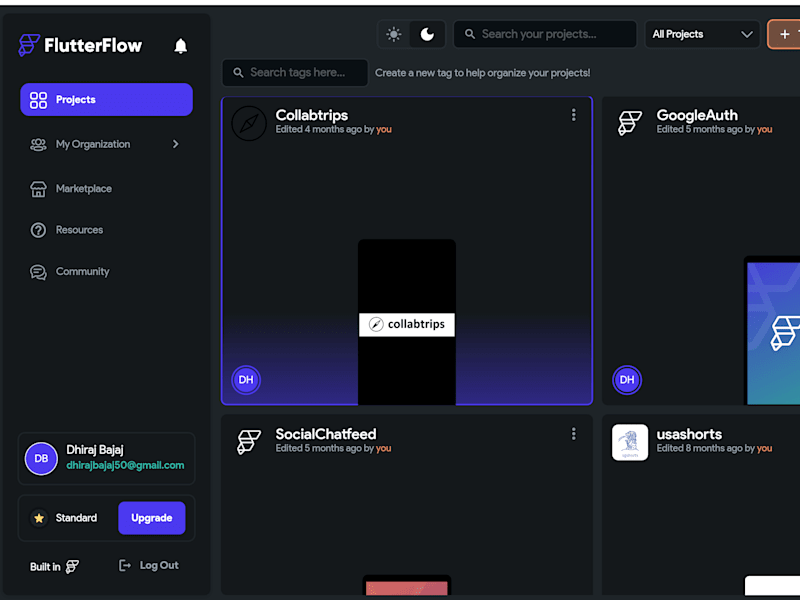
Task: Click email dhirajbajaj50@gmail.com
Action: pos(126,465)
